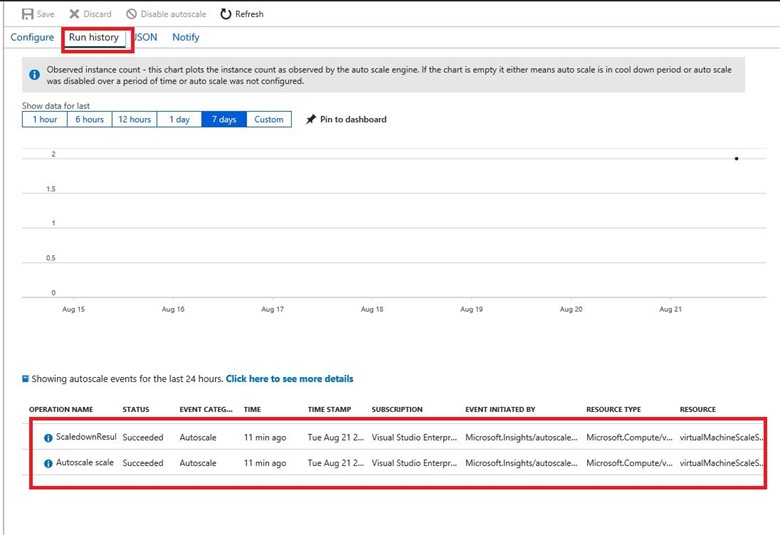Open the Notify tab

(186, 37)
